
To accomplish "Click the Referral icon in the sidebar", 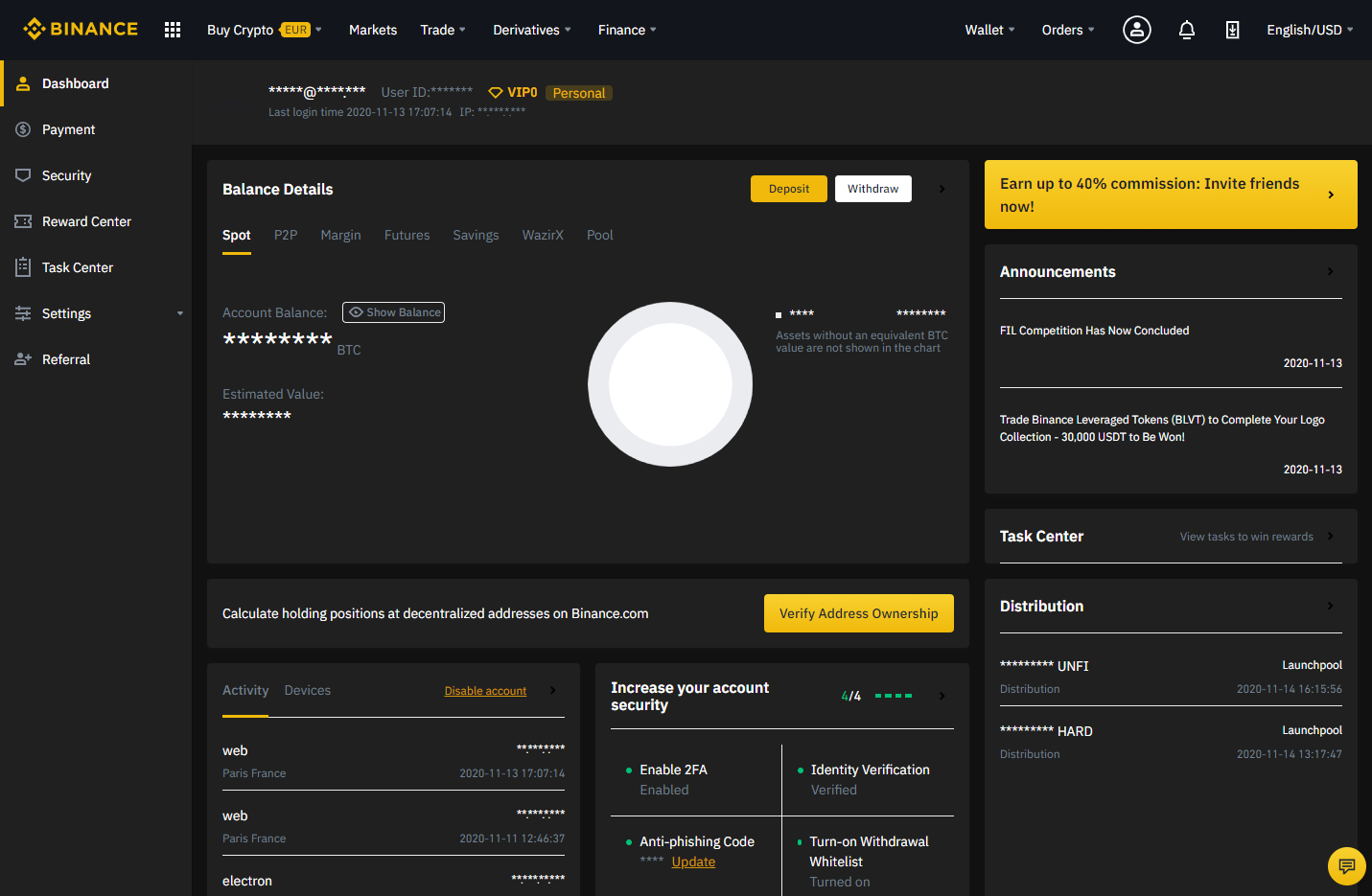I will coord(22,359).
